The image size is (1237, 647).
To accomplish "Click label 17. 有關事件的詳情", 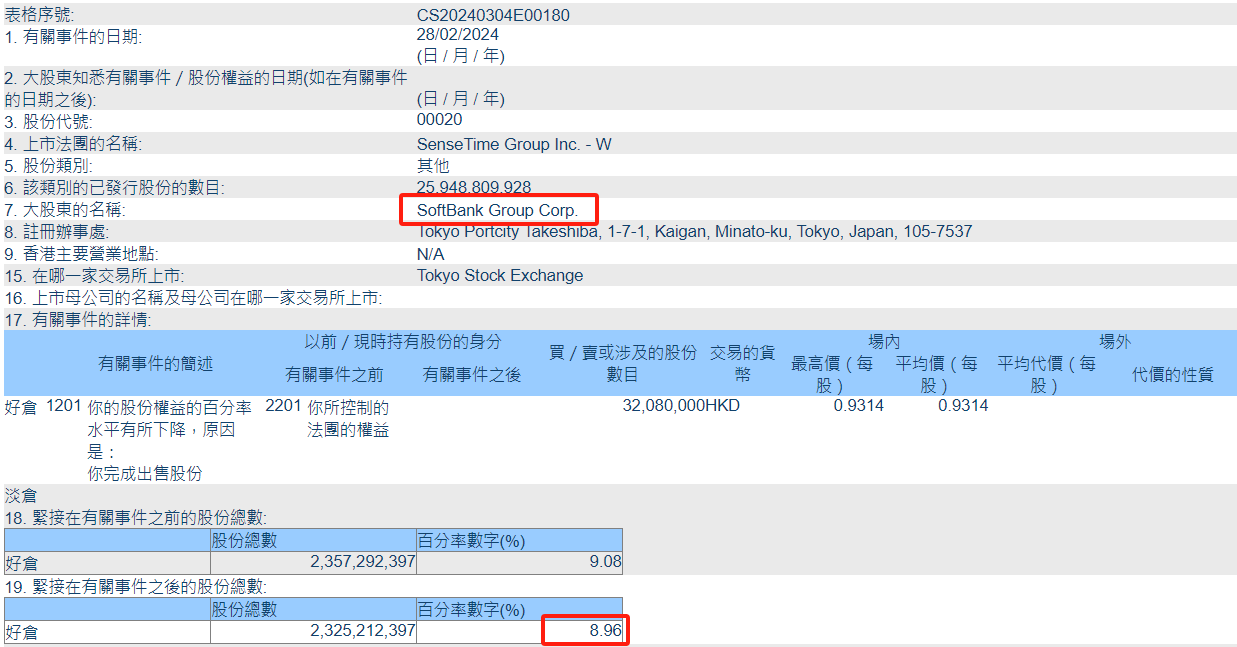I will pyautogui.click(x=77, y=320).
